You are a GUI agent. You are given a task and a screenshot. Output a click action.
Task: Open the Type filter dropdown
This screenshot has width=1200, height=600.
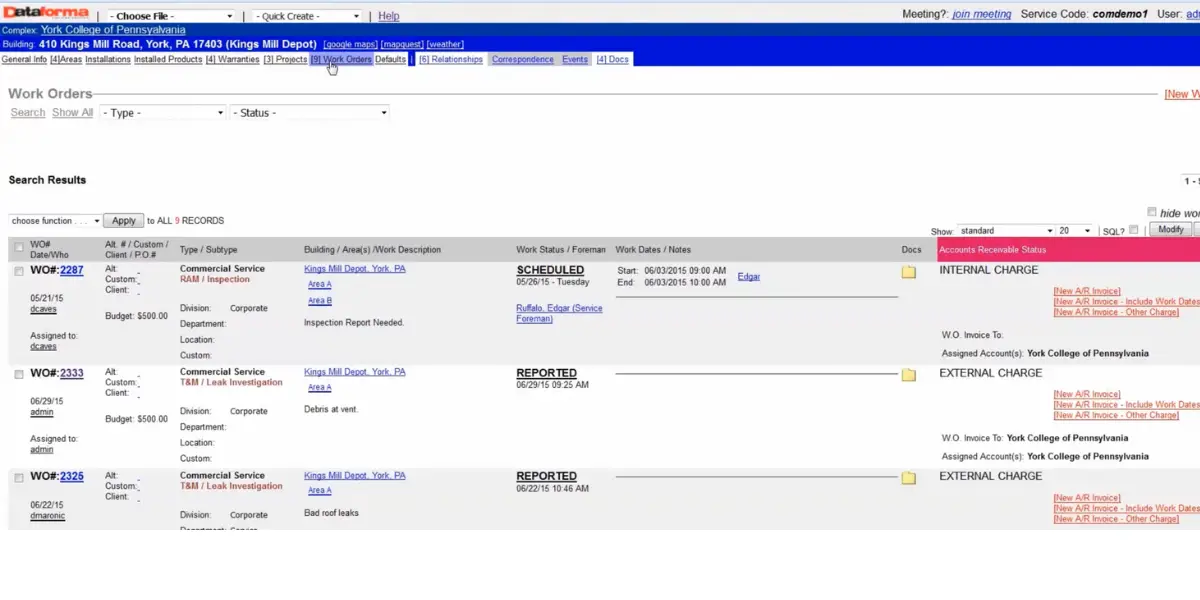(x=163, y=113)
